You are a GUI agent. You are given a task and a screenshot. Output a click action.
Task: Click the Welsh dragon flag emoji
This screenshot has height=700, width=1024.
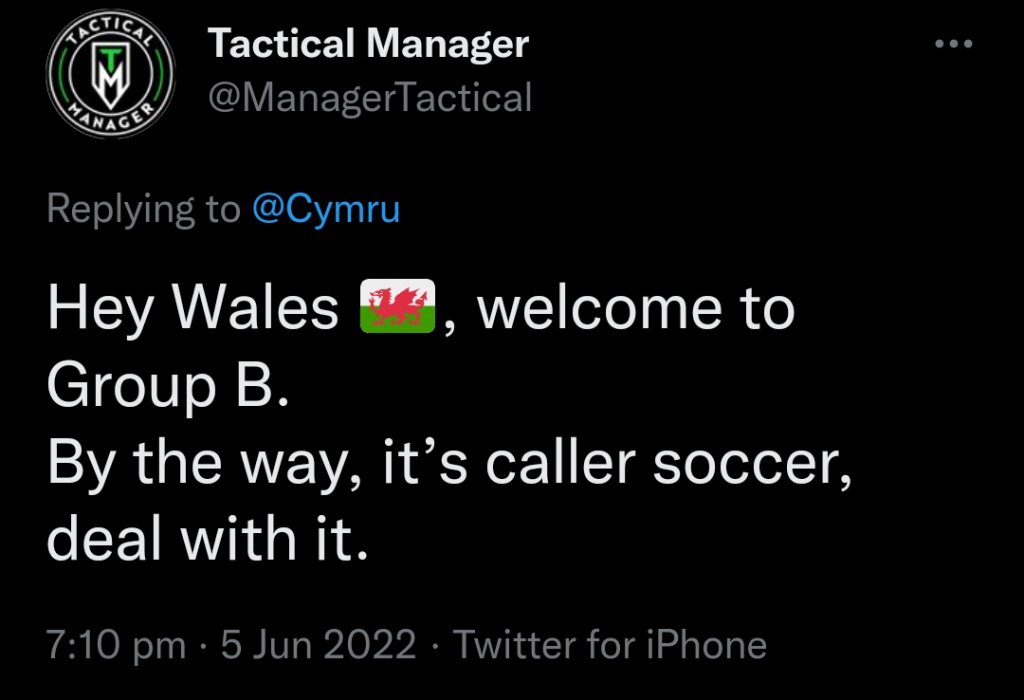tap(397, 309)
